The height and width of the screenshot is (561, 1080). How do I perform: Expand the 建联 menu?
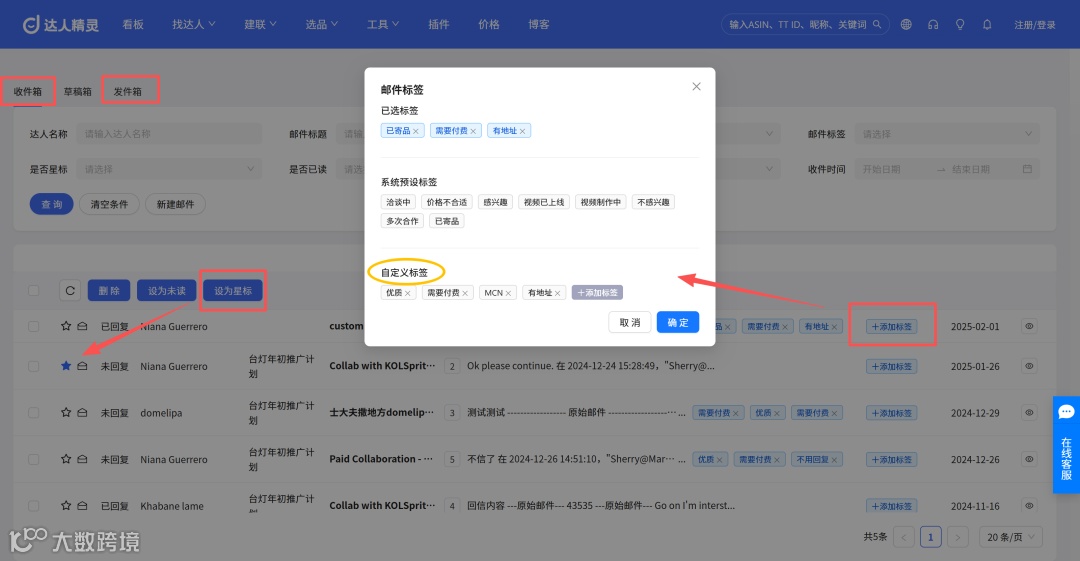[x=260, y=24]
